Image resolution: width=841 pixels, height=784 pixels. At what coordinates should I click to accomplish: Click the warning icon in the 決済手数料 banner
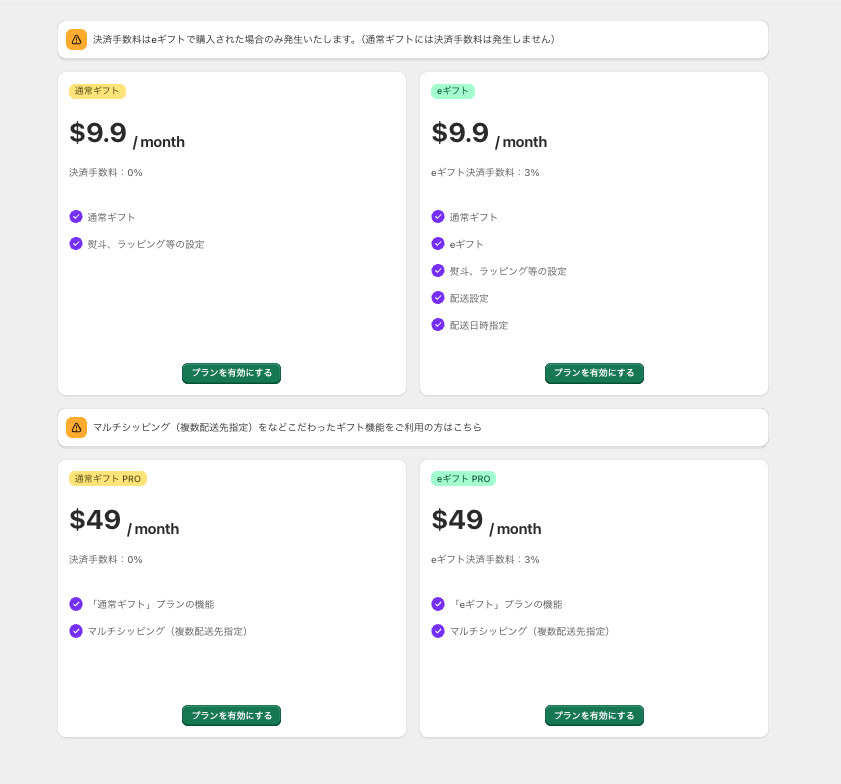coord(76,40)
